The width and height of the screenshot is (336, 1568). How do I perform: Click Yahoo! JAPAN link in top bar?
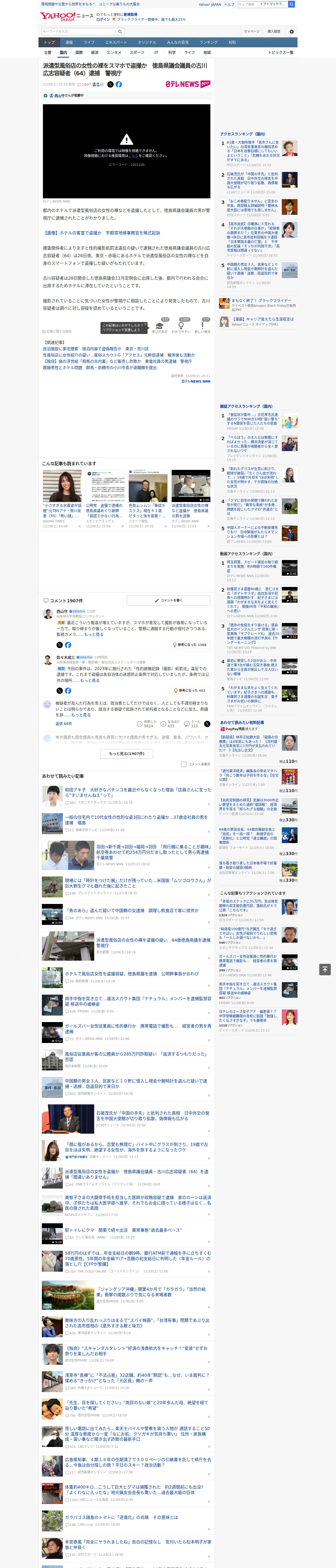click(x=210, y=4)
